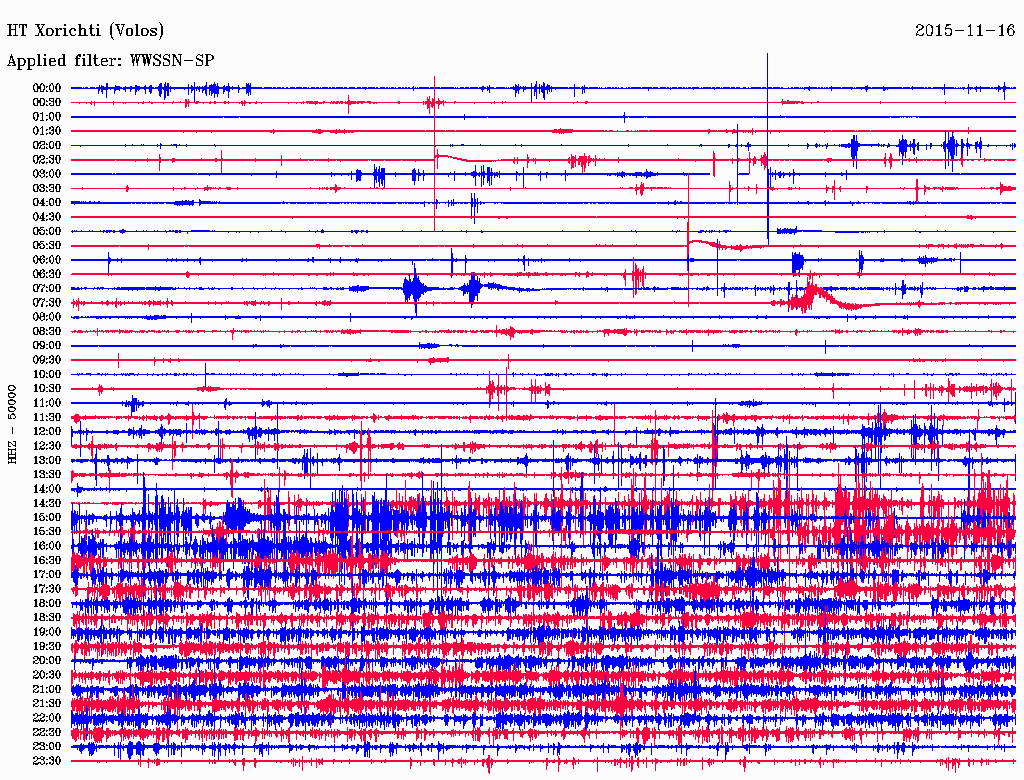Screen dimensions: 1024x780
Task: Select the 09:30 time label
Action: coord(47,360)
